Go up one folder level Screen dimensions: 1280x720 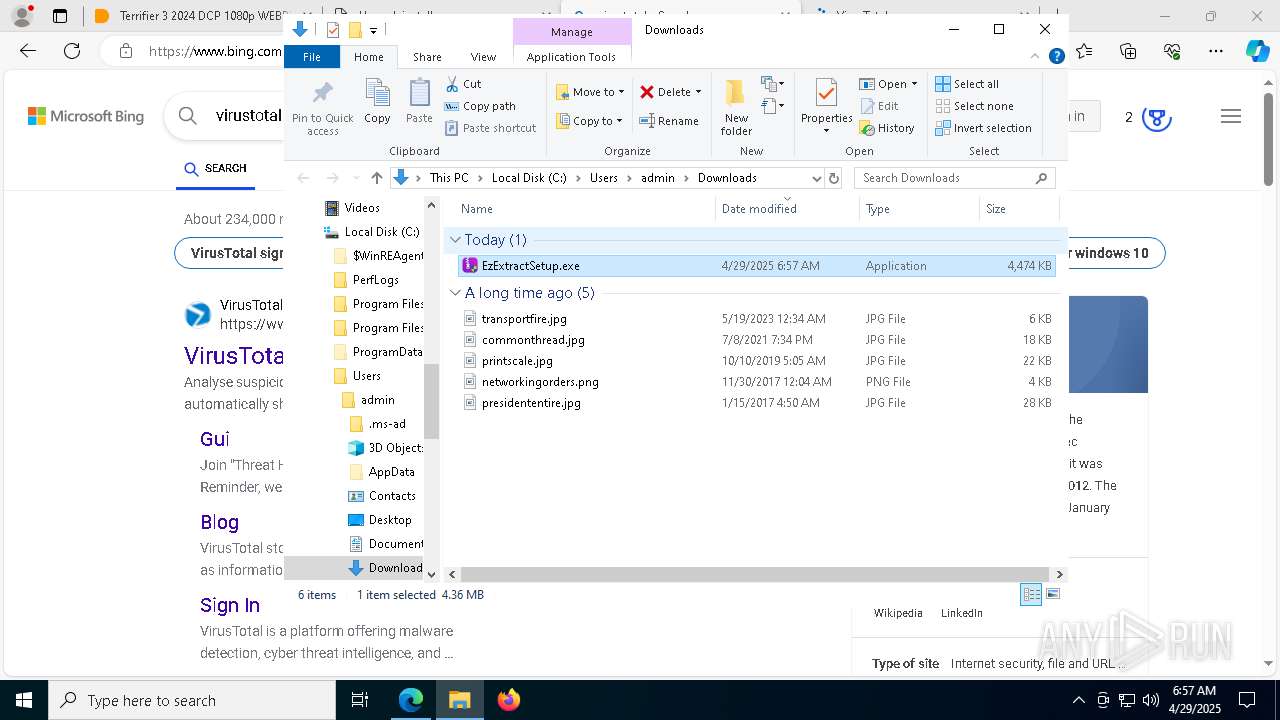[x=376, y=178]
